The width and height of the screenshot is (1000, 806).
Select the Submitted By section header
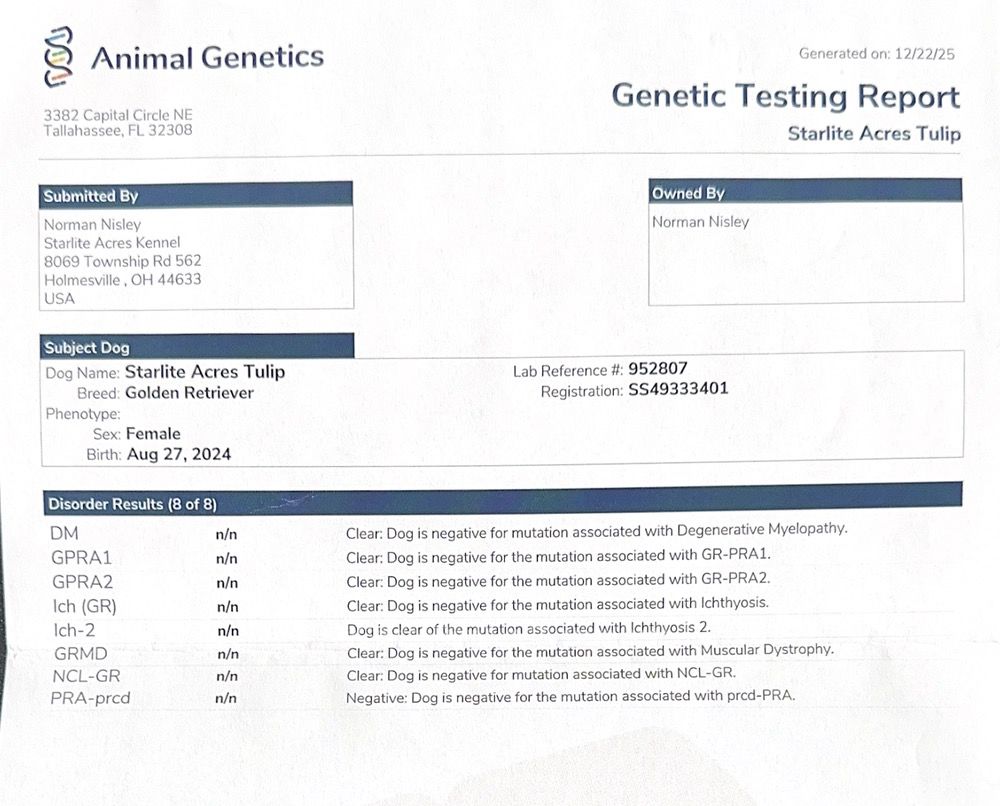pos(91,196)
